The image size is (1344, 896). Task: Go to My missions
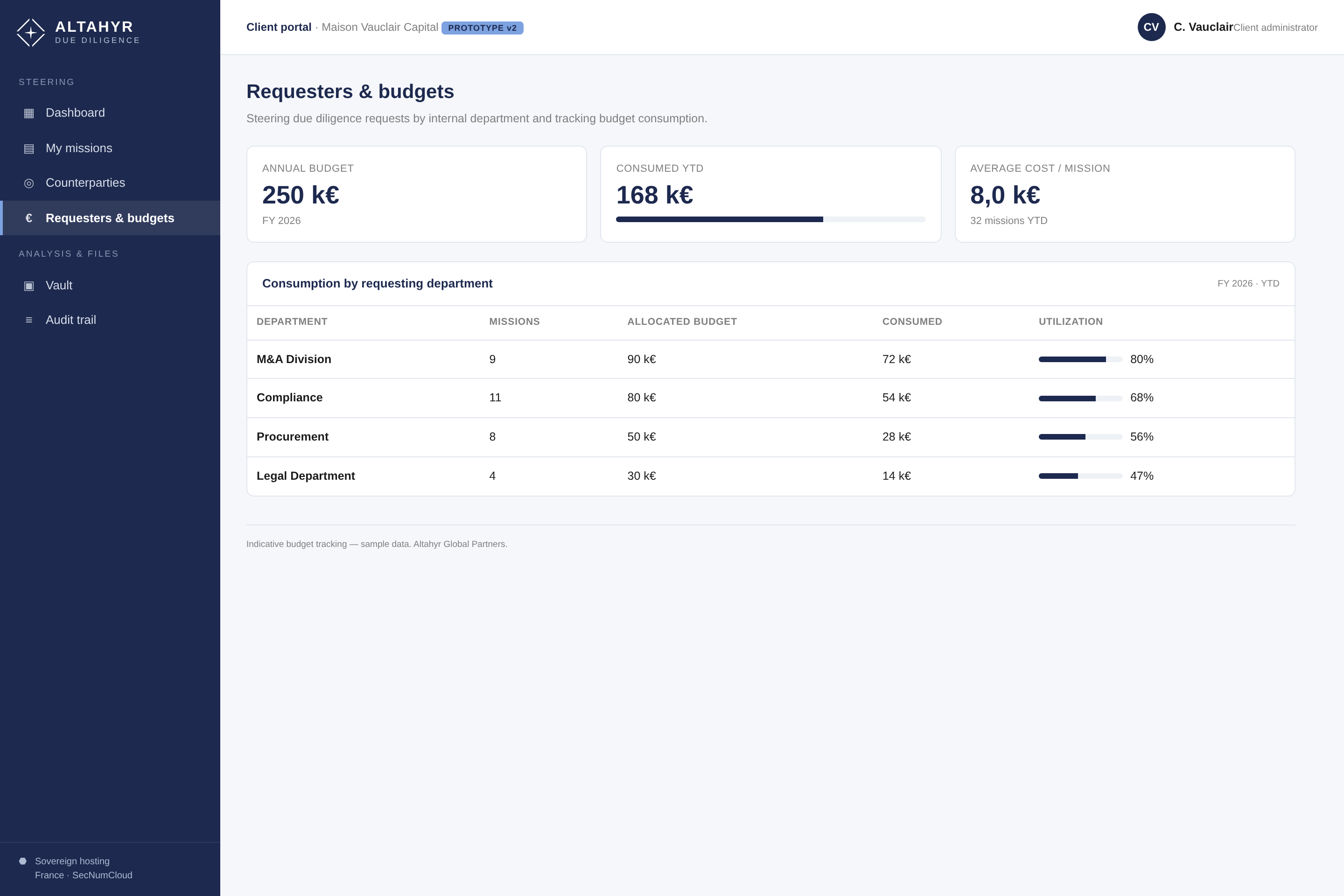[x=110, y=148]
